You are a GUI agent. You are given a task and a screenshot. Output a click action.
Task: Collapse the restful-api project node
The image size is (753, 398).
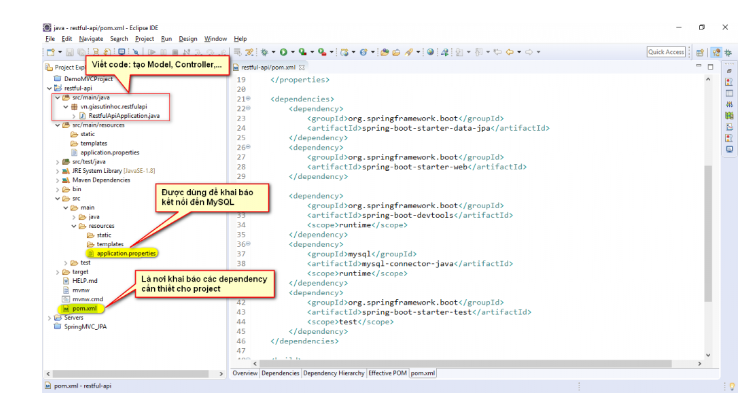click(49, 88)
